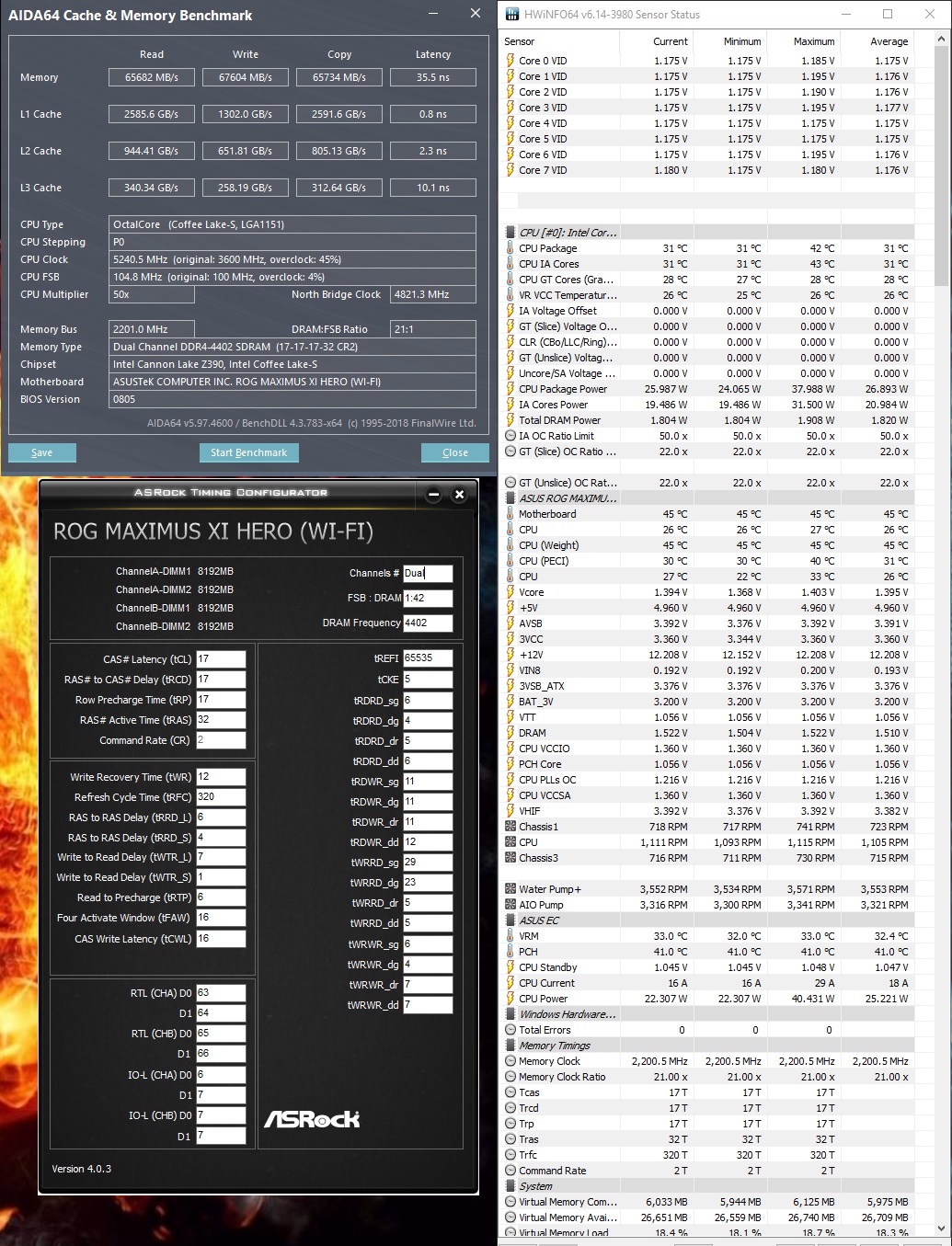Click the Chassis1 fan icon
Screen dimensions: 952x1246
coord(510,827)
